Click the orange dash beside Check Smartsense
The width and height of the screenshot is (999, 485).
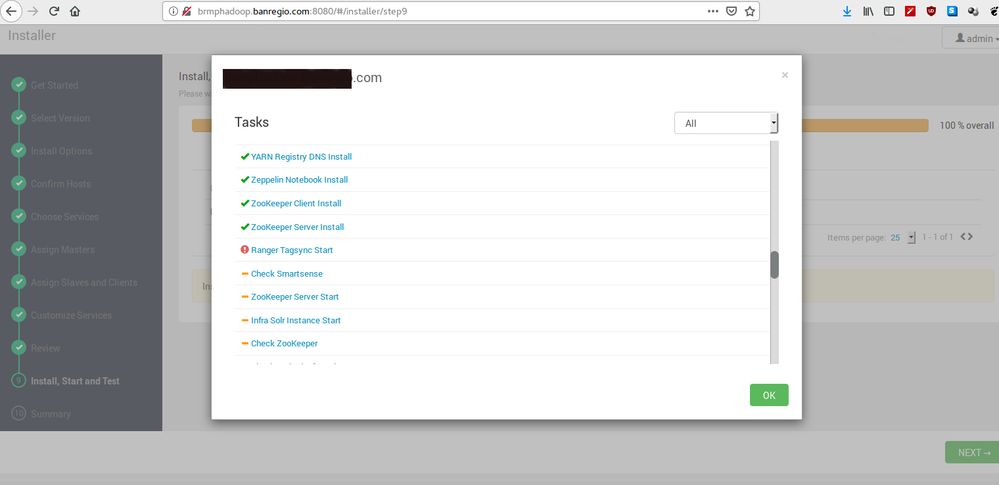tap(245, 273)
